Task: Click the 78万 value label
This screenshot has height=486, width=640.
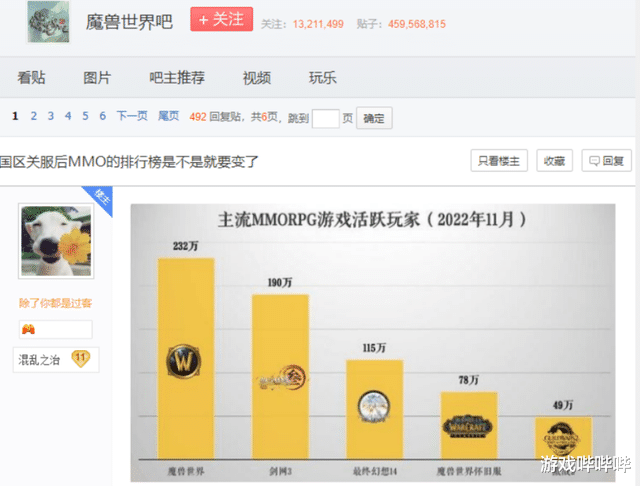Action: tap(469, 380)
